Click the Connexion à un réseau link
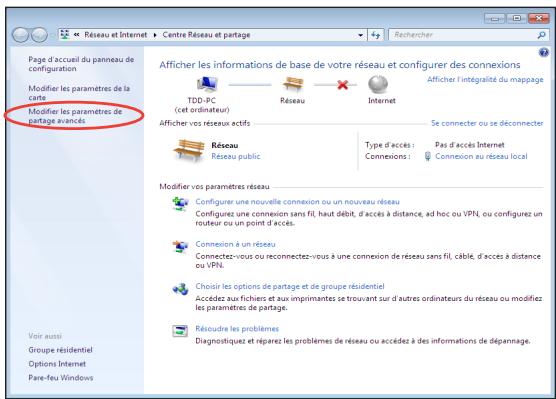 (235, 244)
